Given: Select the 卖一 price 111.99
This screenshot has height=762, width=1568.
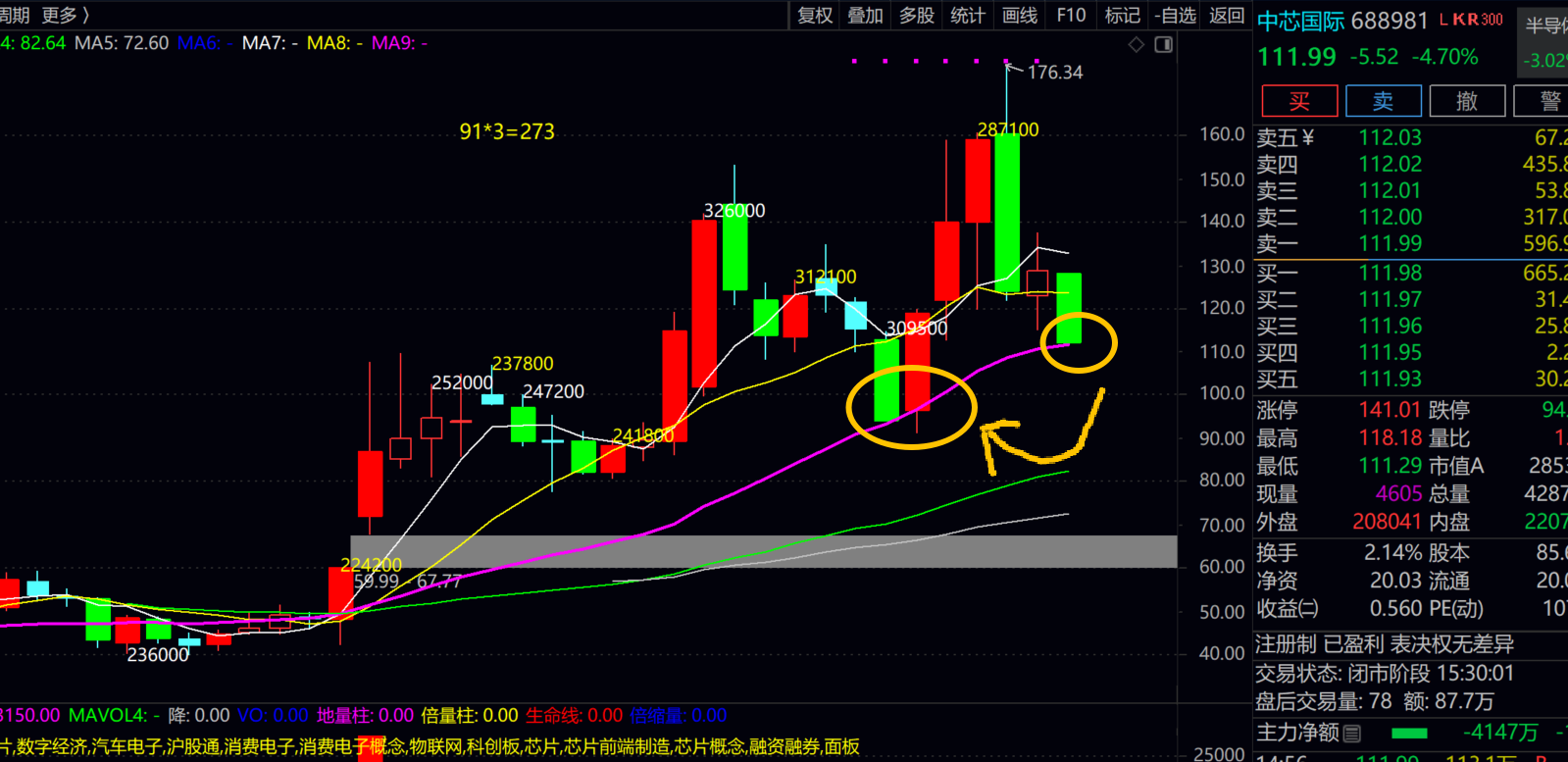Looking at the screenshot, I should [1391, 243].
